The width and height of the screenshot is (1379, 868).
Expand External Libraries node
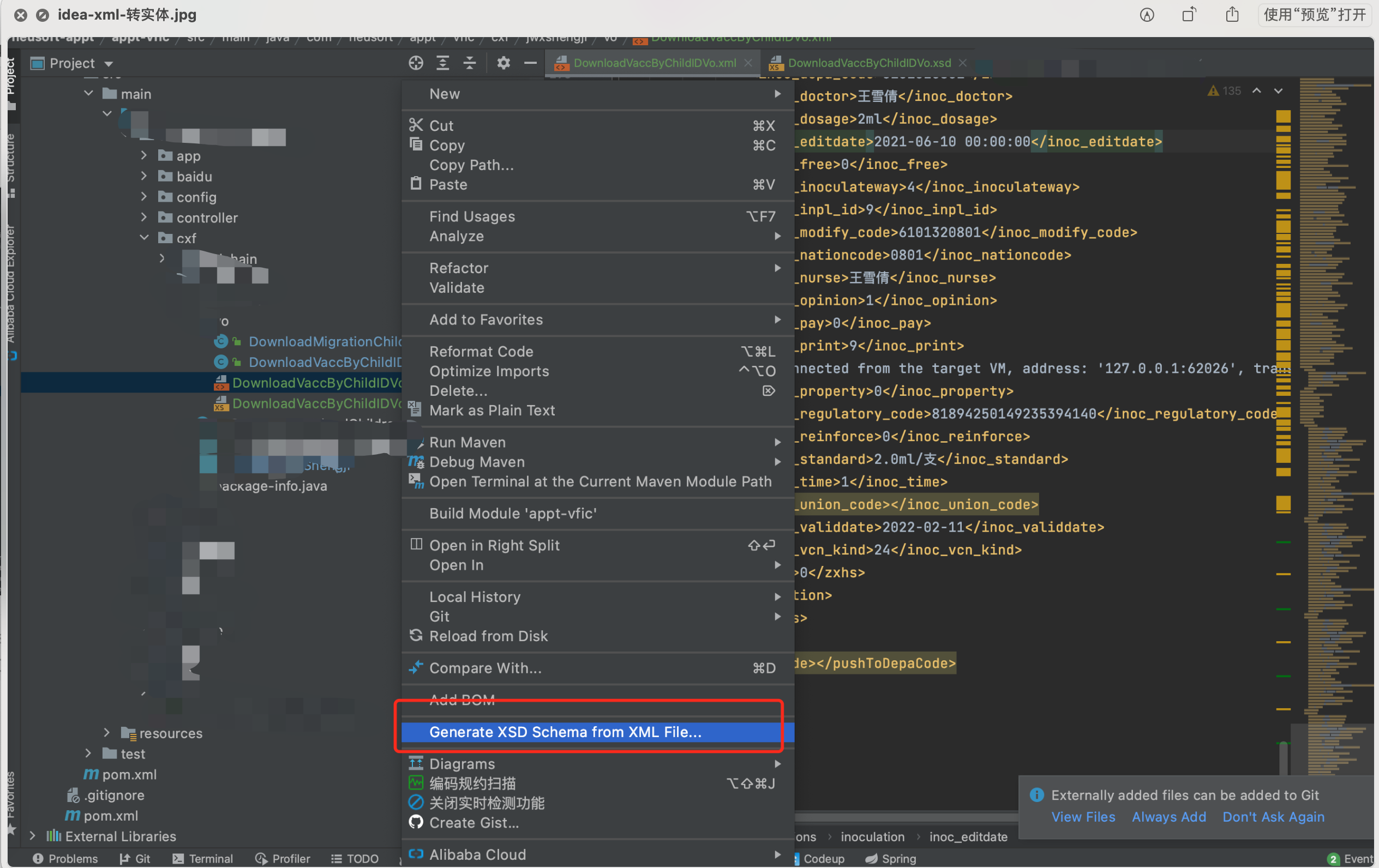33,836
